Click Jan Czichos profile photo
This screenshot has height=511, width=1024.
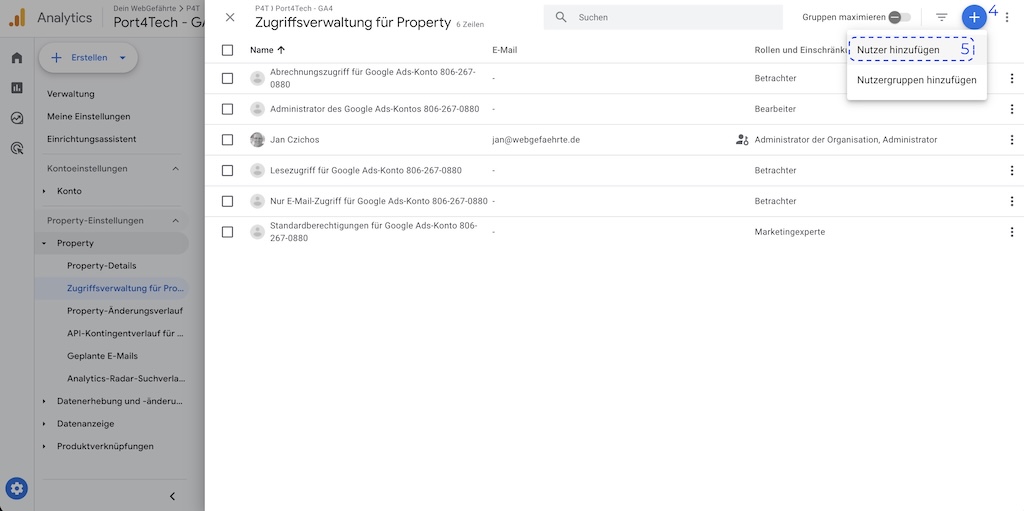coord(257,140)
